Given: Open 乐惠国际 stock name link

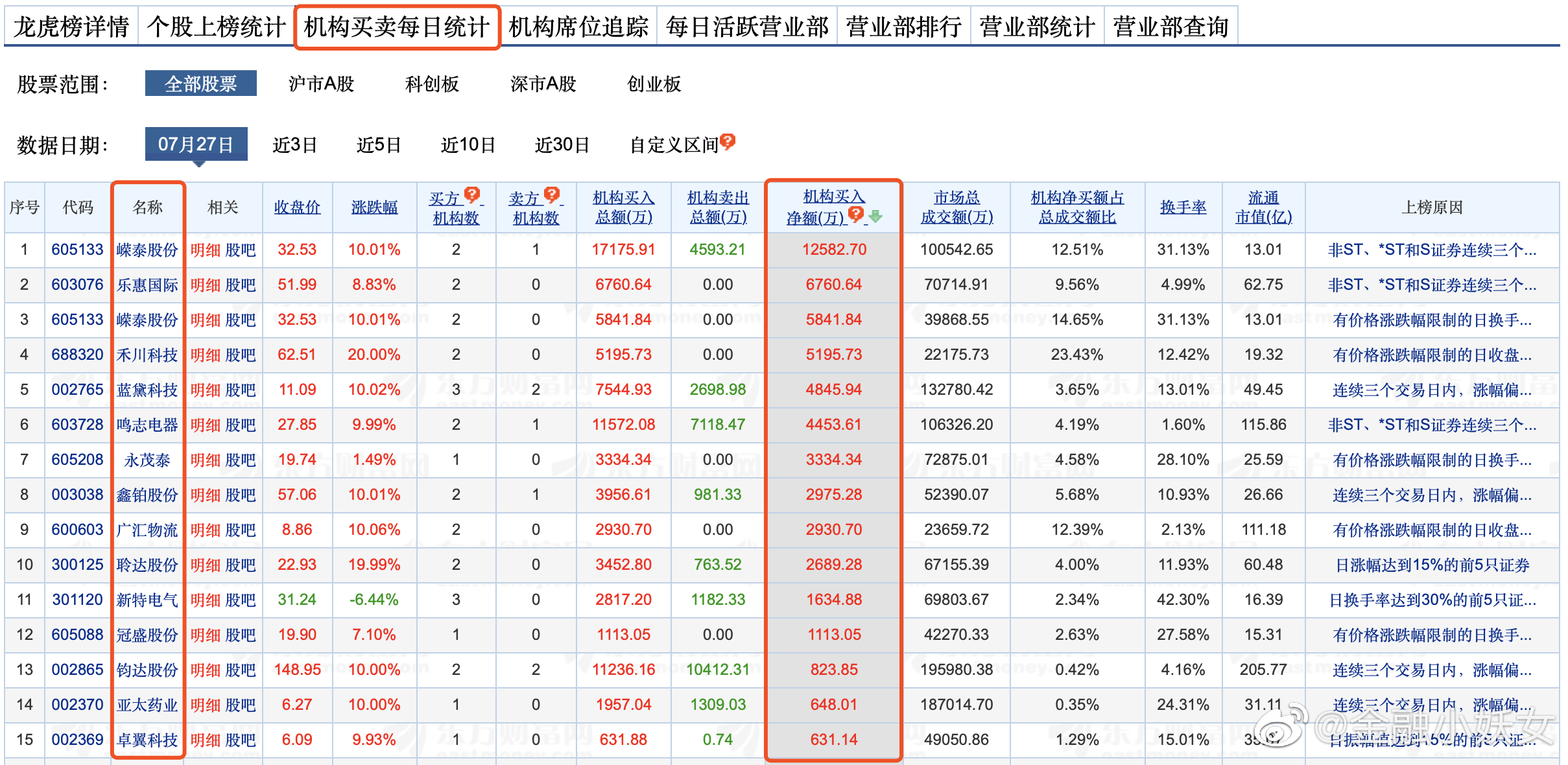Looking at the screenshot, I should (147, 285).
